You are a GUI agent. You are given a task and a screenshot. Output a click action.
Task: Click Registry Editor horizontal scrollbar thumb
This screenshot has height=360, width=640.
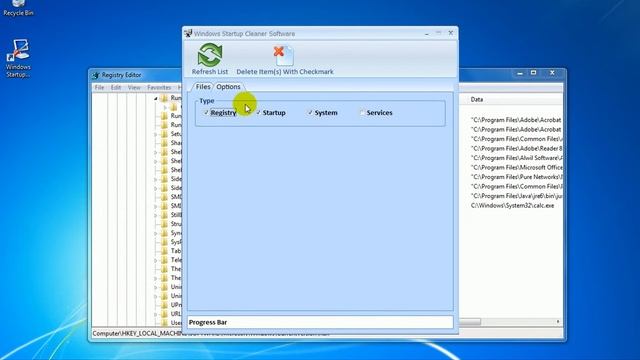coord(470,322)
